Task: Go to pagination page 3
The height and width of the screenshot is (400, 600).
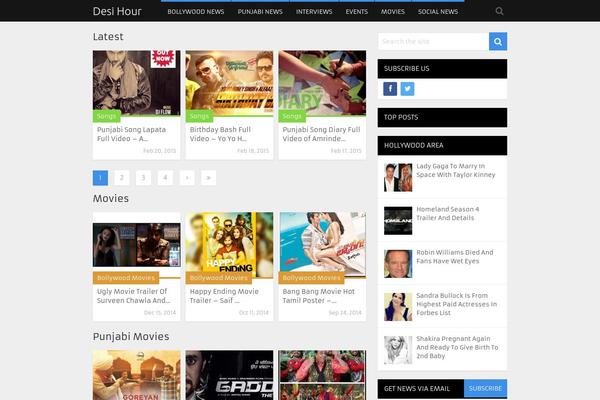Action: (x=143, y=178)
